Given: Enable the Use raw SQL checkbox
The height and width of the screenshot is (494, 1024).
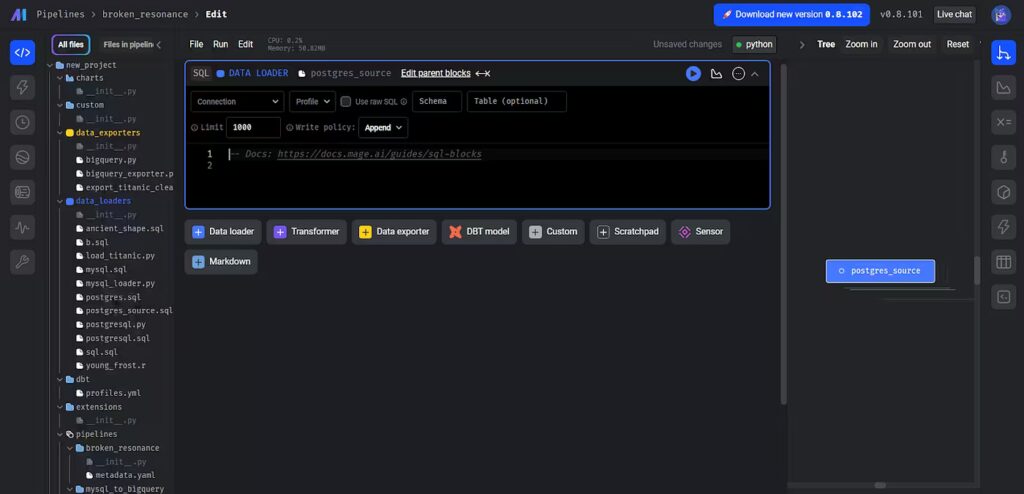Looking at the screenshot, I should click(x=346, y=102).
